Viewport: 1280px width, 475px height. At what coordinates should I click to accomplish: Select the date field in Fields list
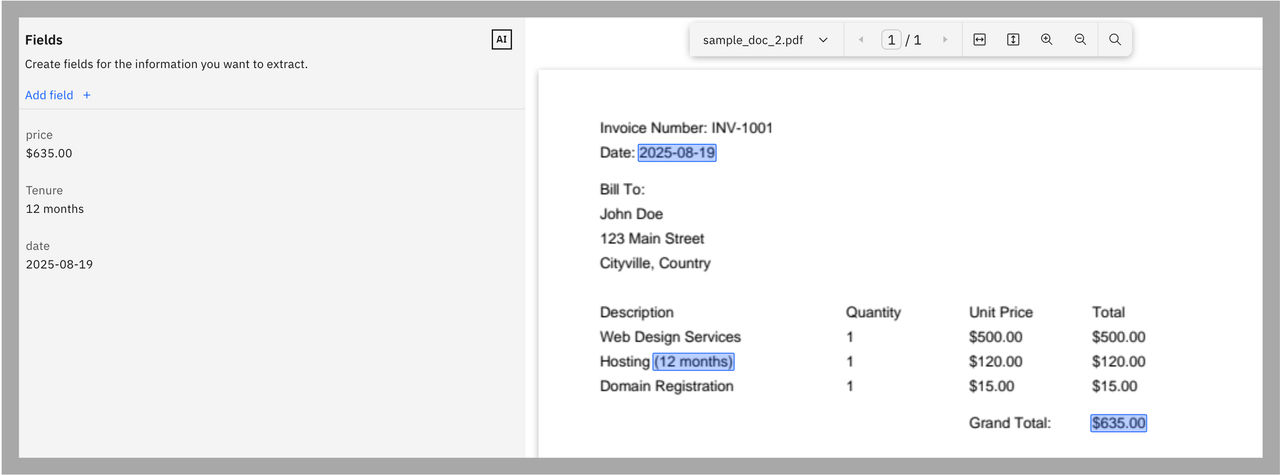[x=272, y=255]
